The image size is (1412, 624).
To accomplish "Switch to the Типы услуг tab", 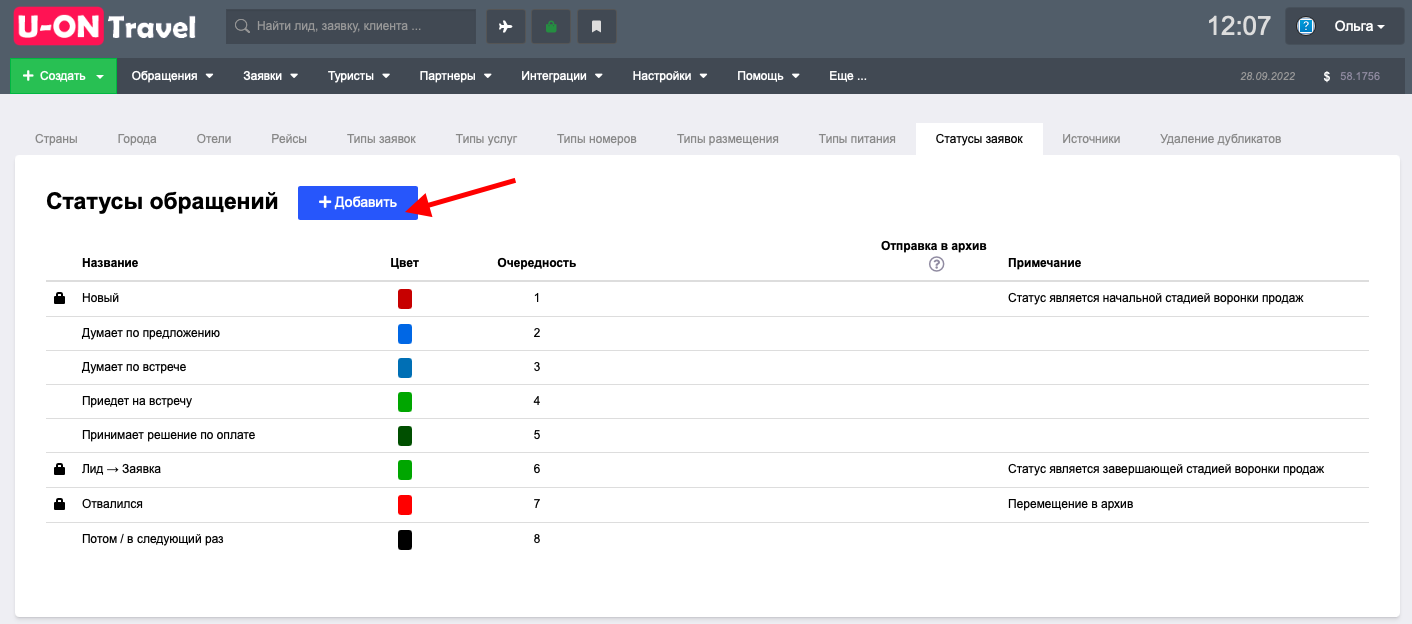I will click(x=486, y=139).
